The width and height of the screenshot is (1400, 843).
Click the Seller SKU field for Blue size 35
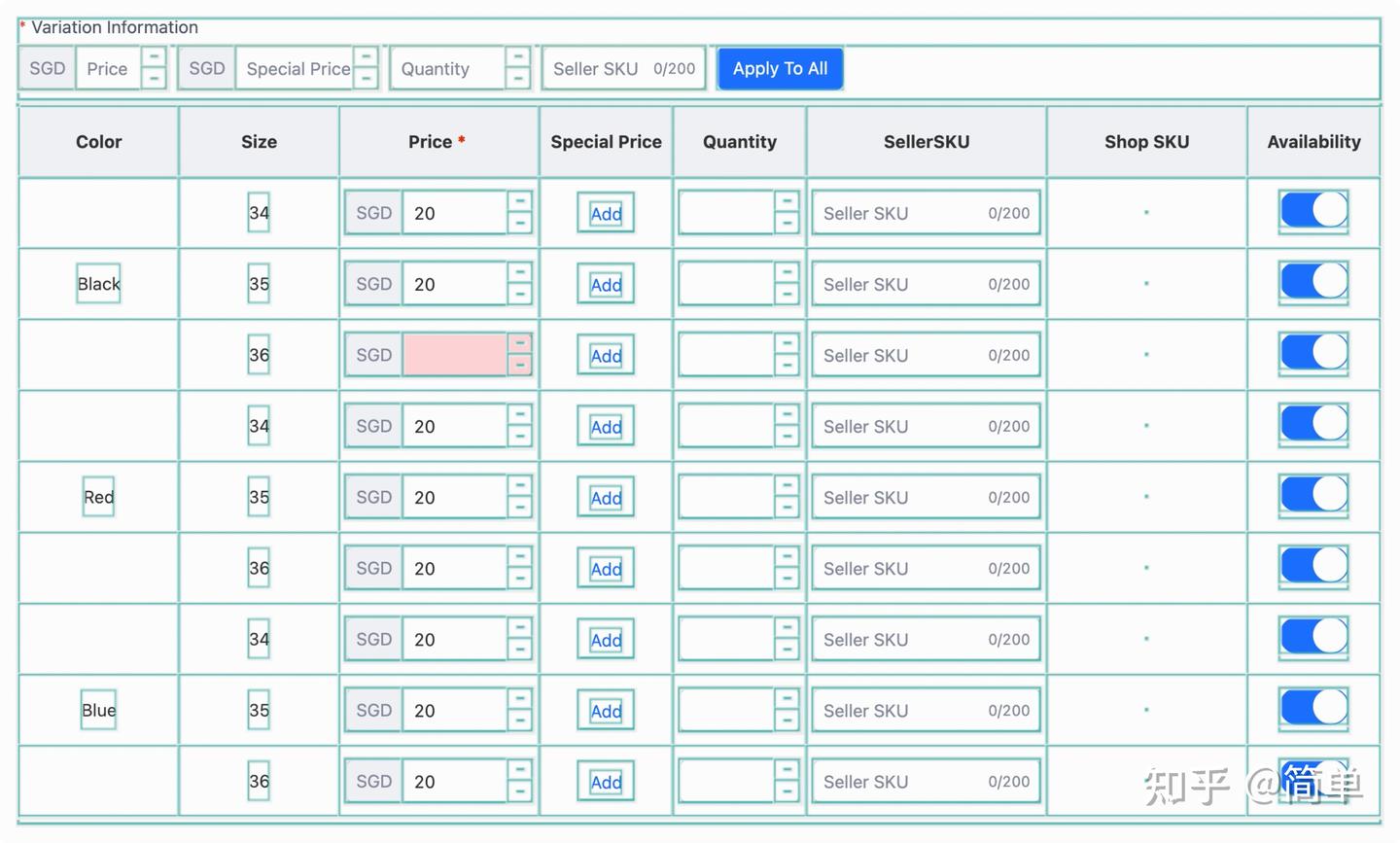[924, 710]
